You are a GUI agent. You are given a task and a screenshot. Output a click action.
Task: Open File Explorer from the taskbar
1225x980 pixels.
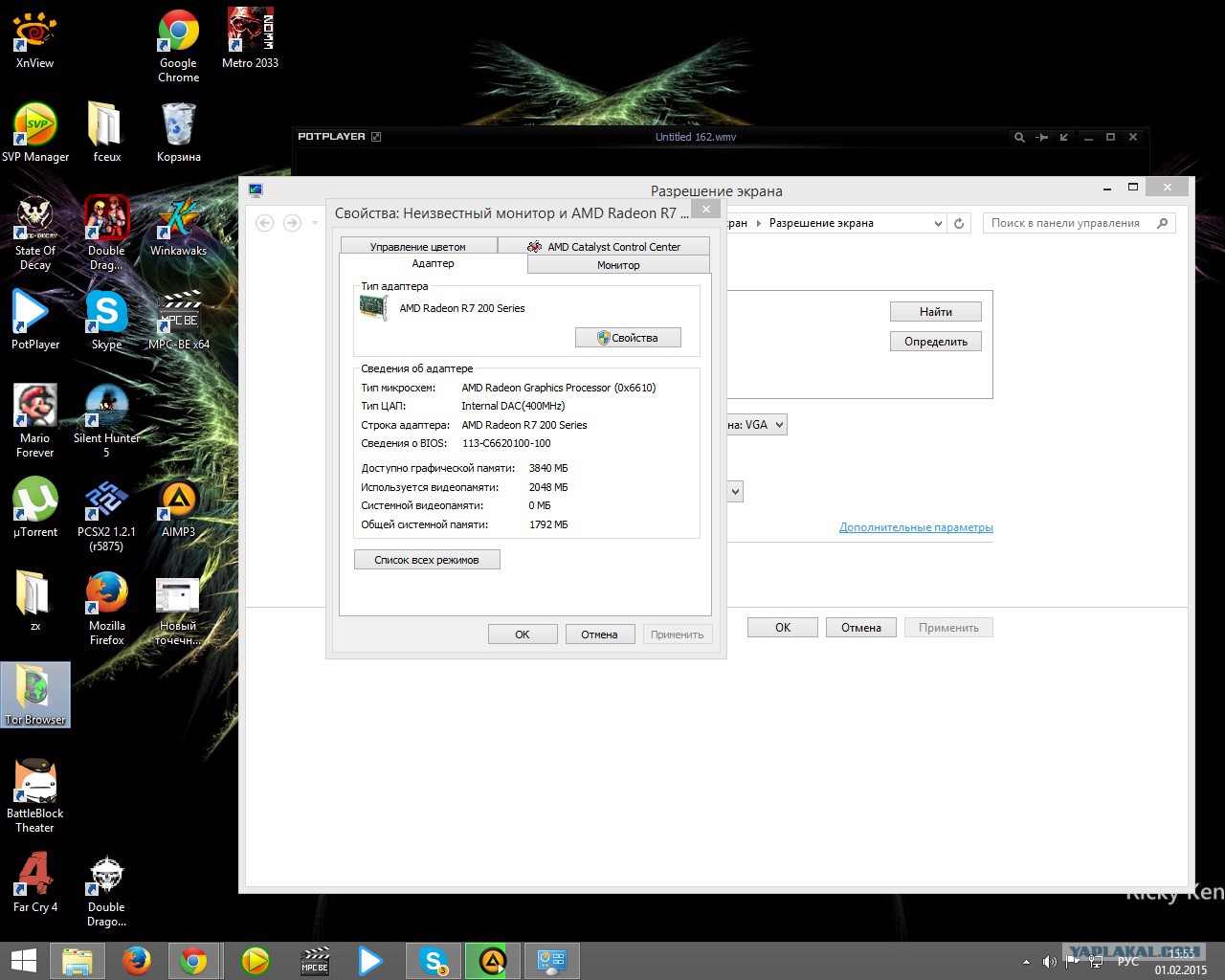click(77, 961)
